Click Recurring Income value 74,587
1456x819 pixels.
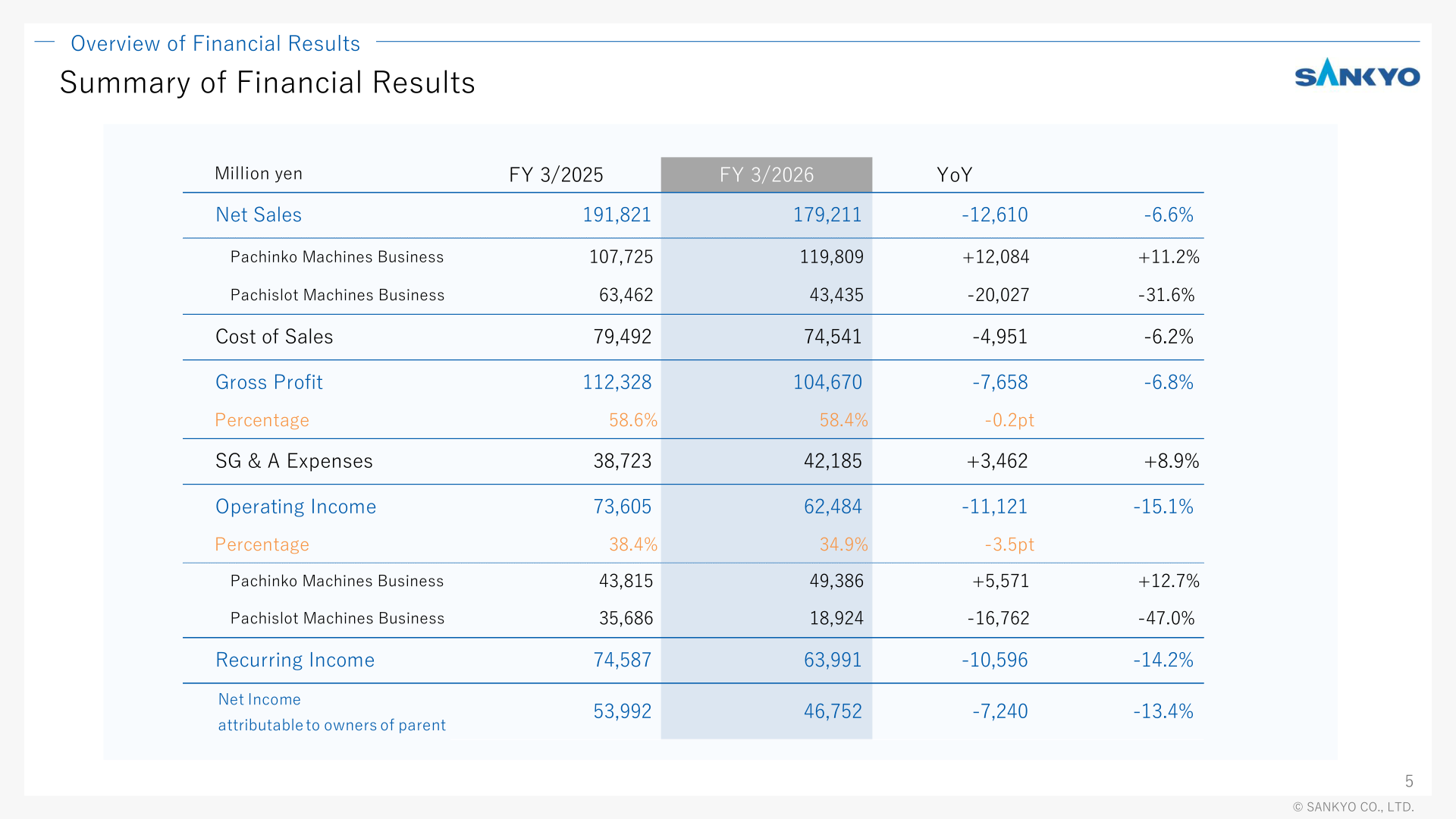pyautogui.click(x=623, y=660)
